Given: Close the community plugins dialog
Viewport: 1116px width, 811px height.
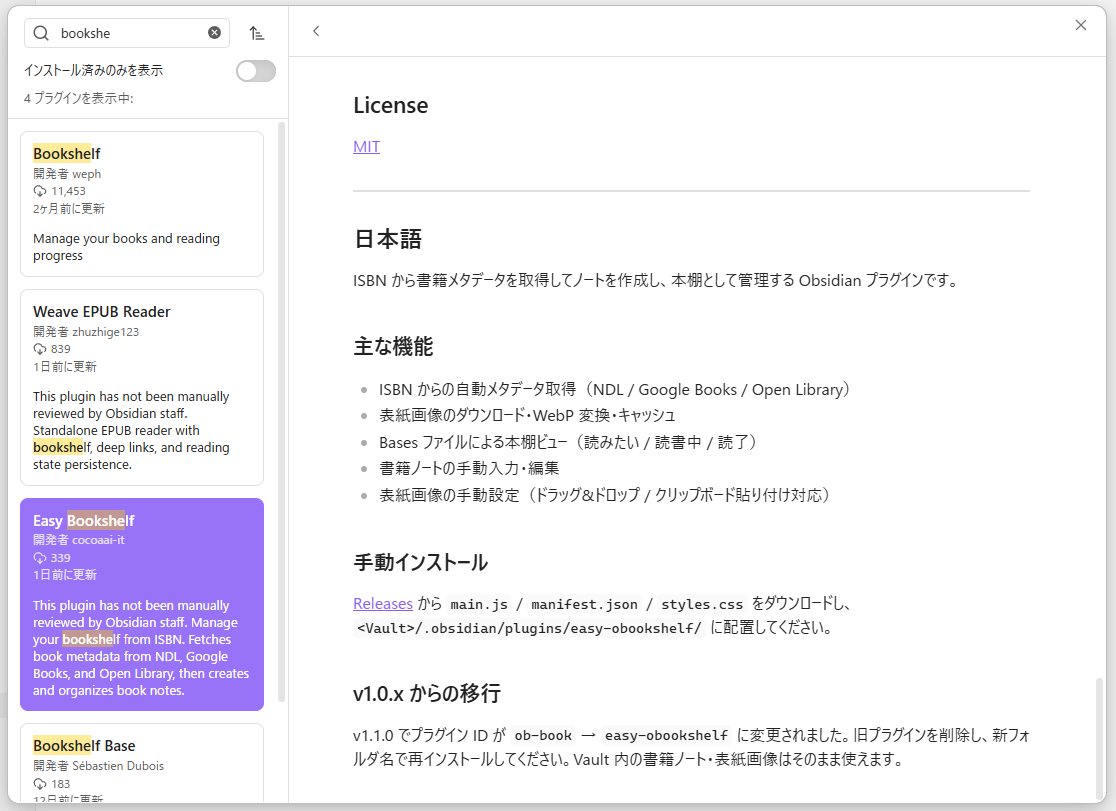Looking at the screenshot, I should [x=1080, y=25].
